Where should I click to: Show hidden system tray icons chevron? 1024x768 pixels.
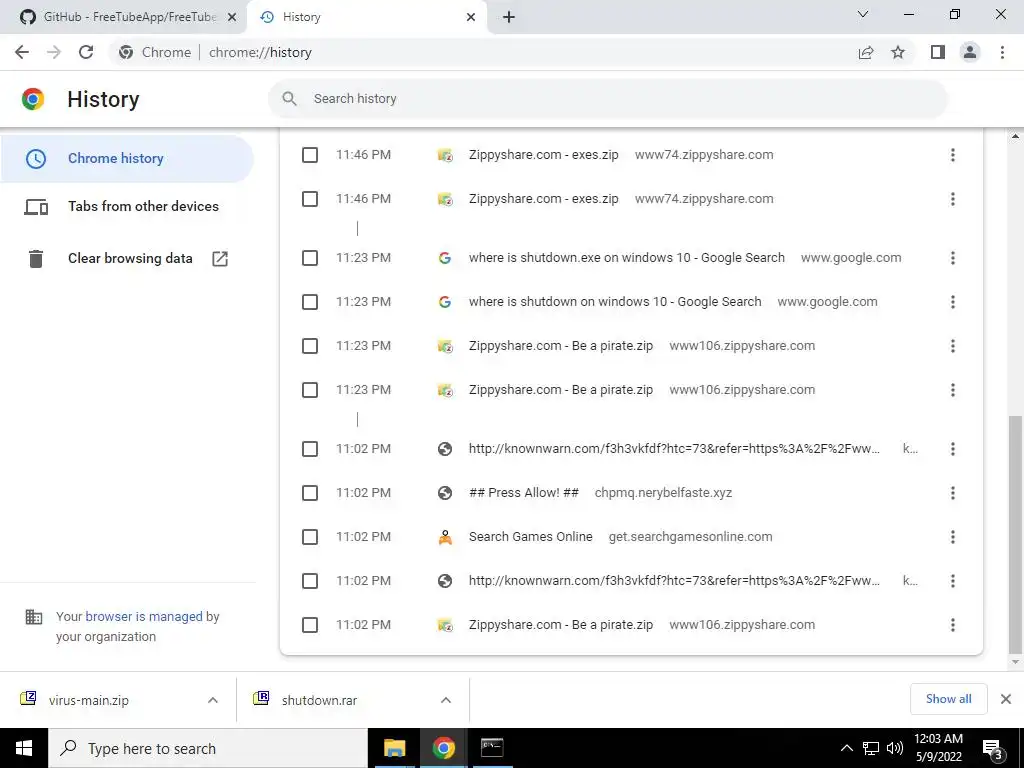point(846,748)
